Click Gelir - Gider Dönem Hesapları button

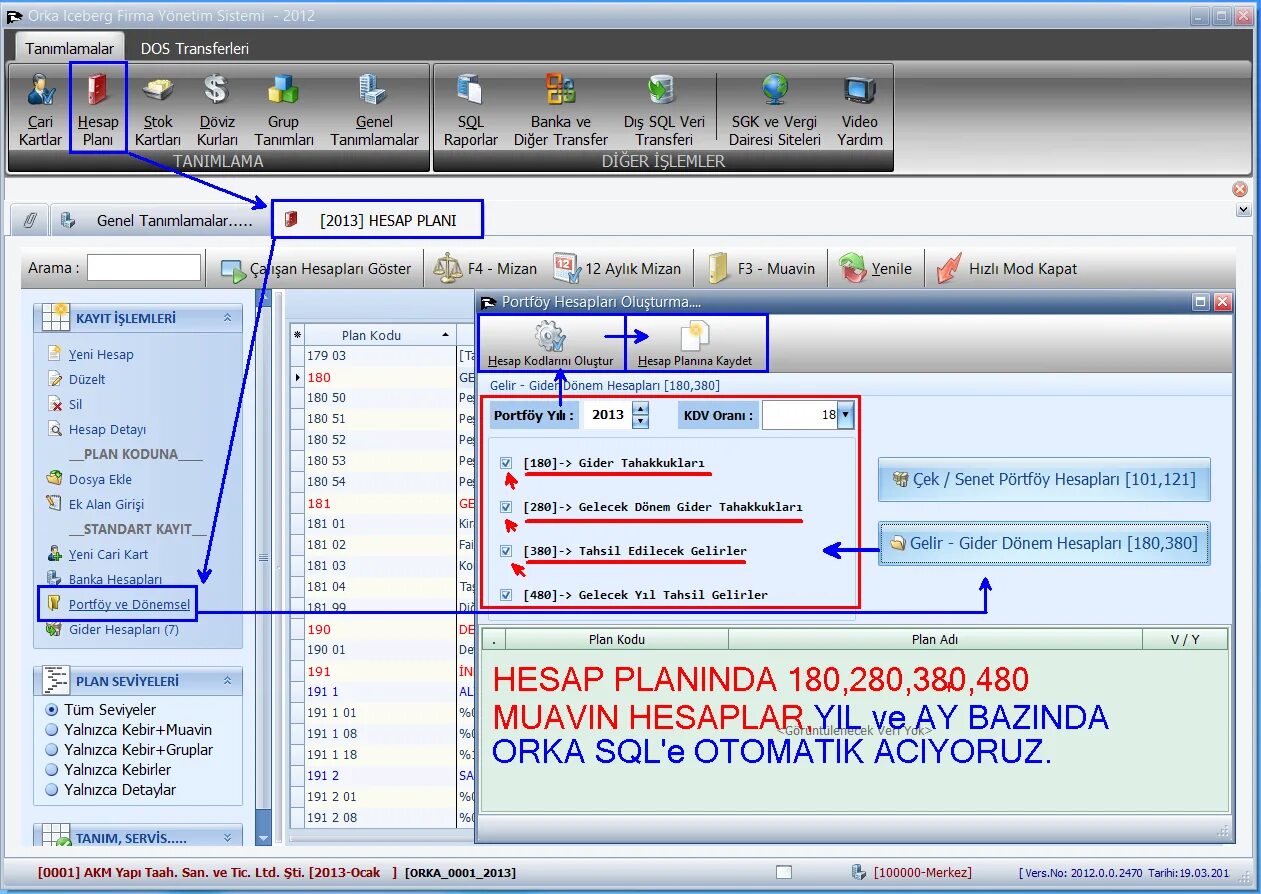click(x=1044, y=543)
